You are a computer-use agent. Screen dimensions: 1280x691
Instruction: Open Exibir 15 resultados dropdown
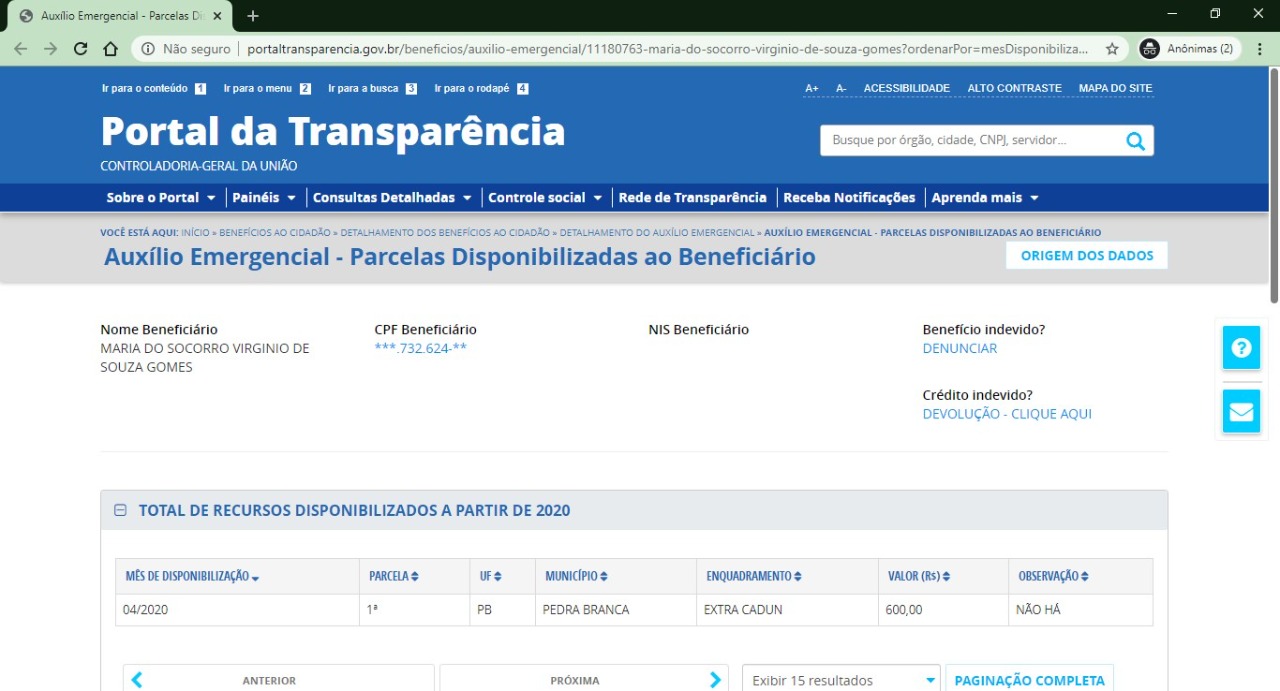841,680
